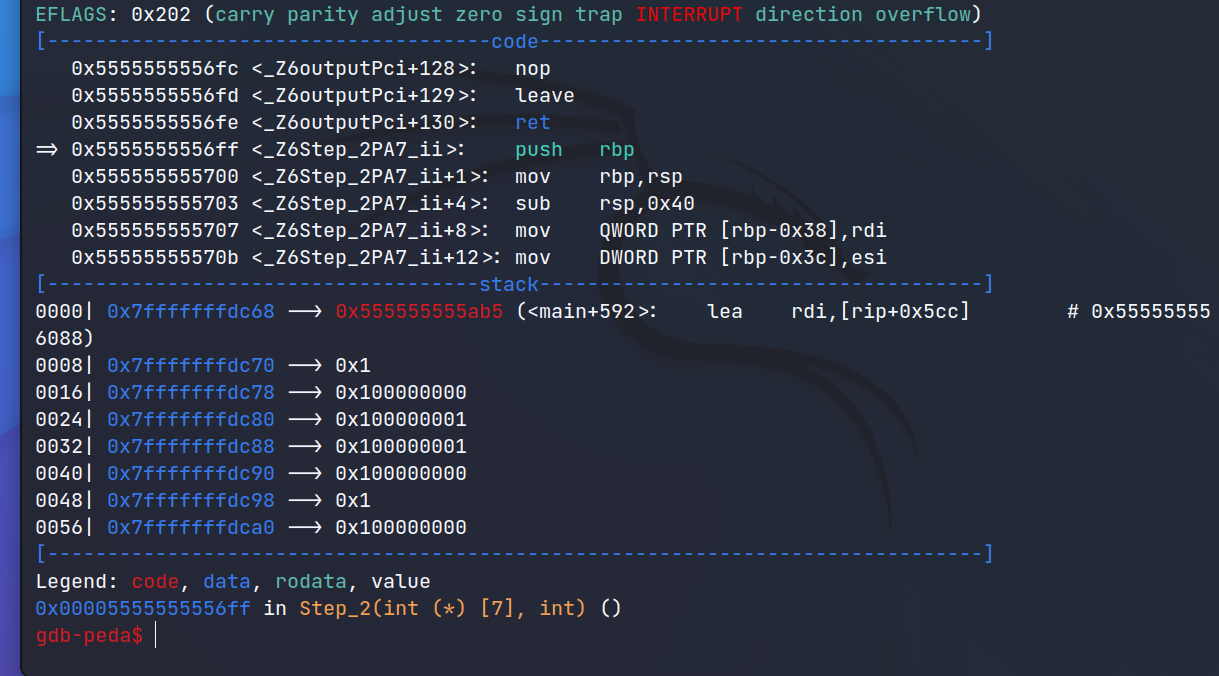Click the value 0x1 at stack offset 0008

pyautogui.click(x=353, y=366)
